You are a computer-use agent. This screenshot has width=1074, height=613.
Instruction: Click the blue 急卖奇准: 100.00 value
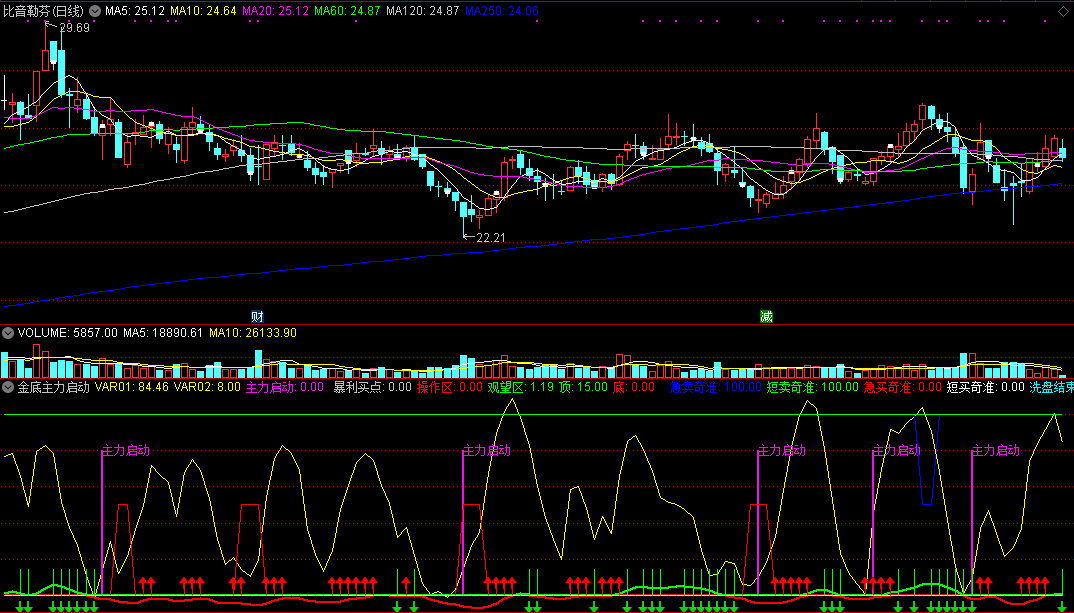pyautogui.click(x=715, y=387)
